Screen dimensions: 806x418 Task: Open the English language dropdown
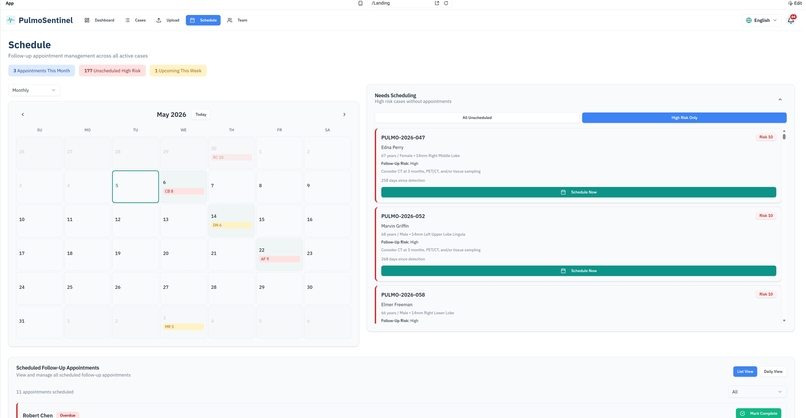(761, 20)
